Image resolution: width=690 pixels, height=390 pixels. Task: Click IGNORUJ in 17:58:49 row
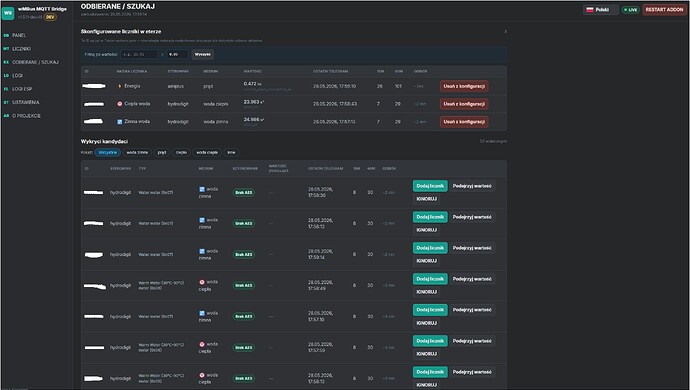(426, 292)
